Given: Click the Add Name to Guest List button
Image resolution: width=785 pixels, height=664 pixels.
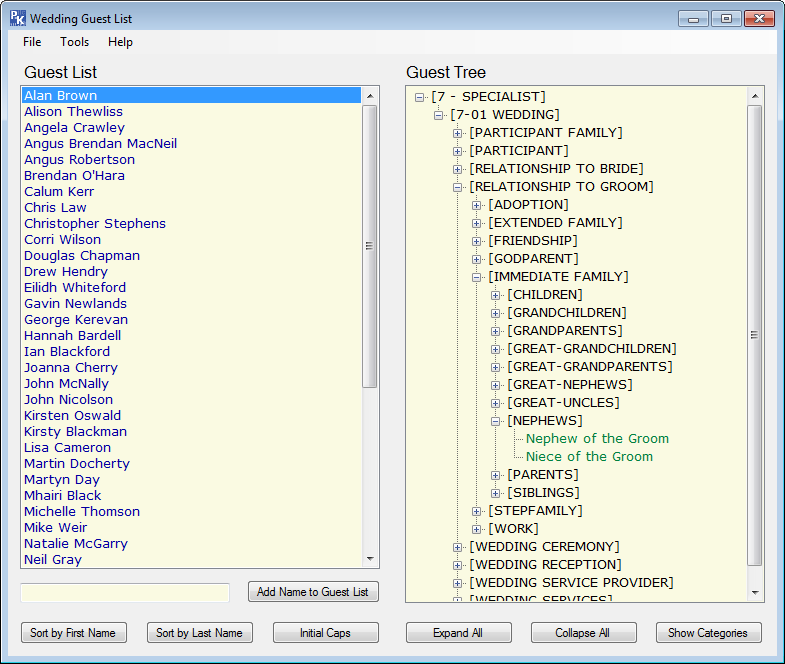Looking at the screenshot, I should pyautogui.click(x=313, y=592).
